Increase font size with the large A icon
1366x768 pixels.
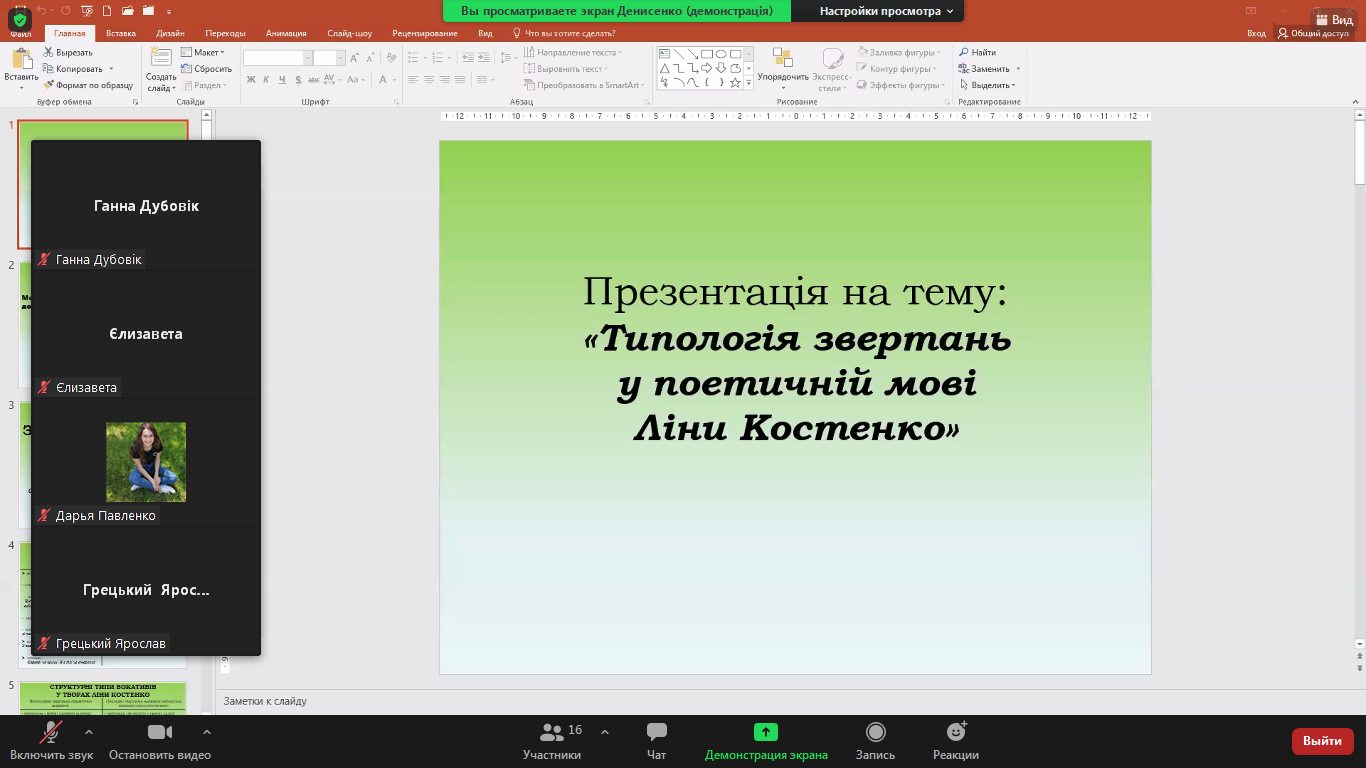tap(355, 58)
